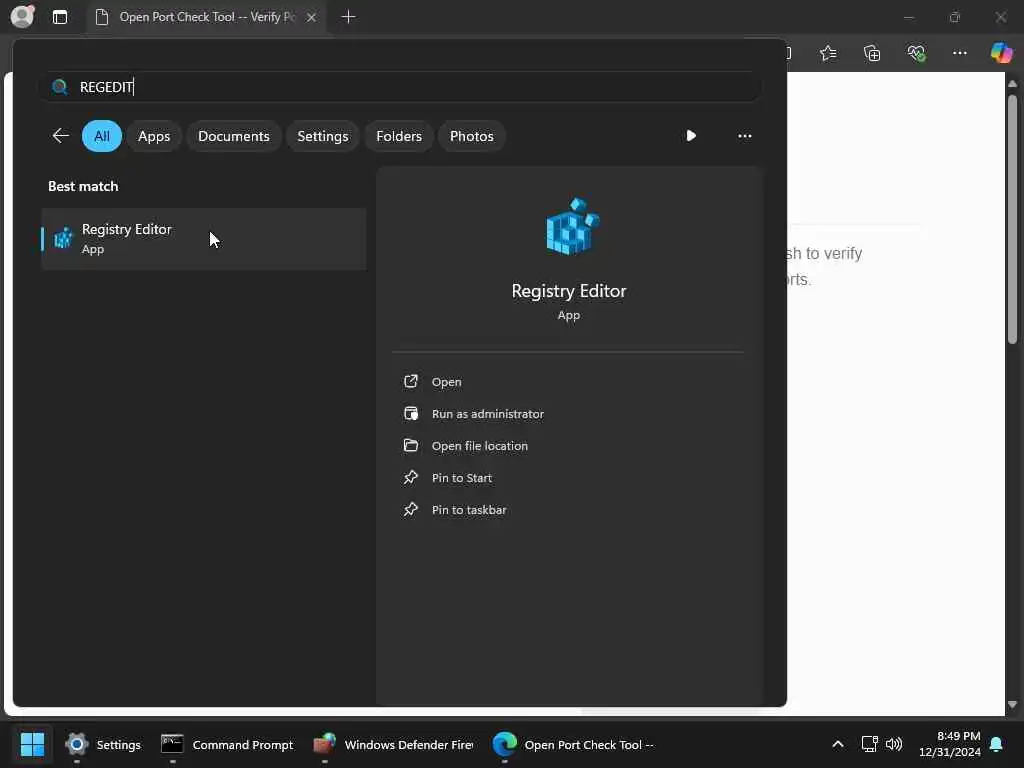Switch to Edge Open Port Check taskbar item
The height and width of the screenshot is (768, 1024).
[x=573, y=745]
